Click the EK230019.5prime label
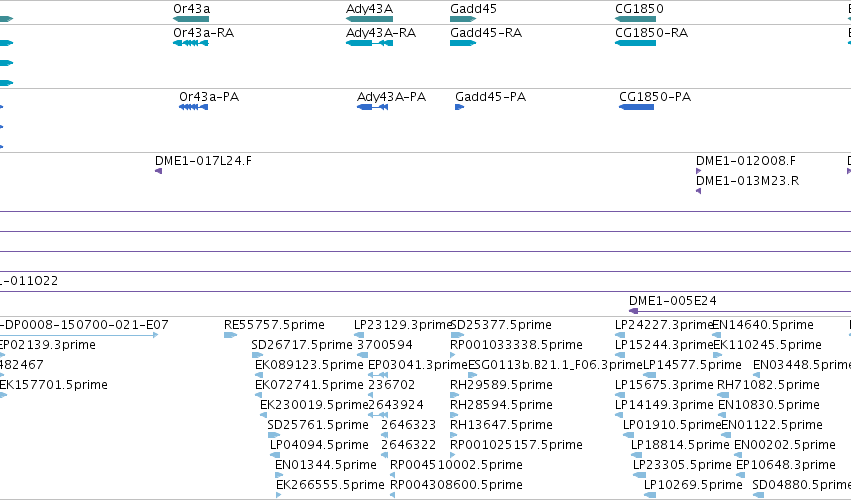Screen dimensions: 851x500 pyautogui.click(x=314, y=405)
